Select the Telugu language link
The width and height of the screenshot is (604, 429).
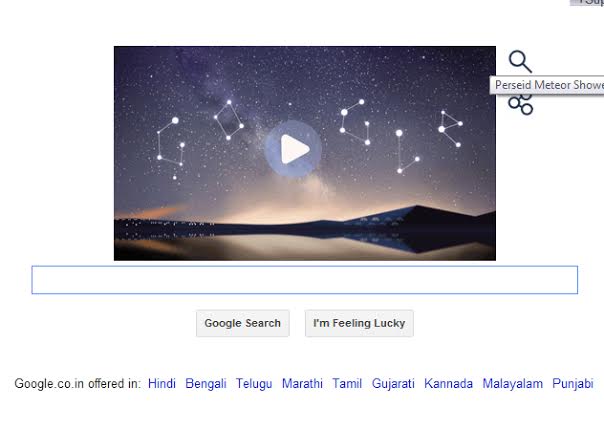pyautogui.click(x=254, y=384)
